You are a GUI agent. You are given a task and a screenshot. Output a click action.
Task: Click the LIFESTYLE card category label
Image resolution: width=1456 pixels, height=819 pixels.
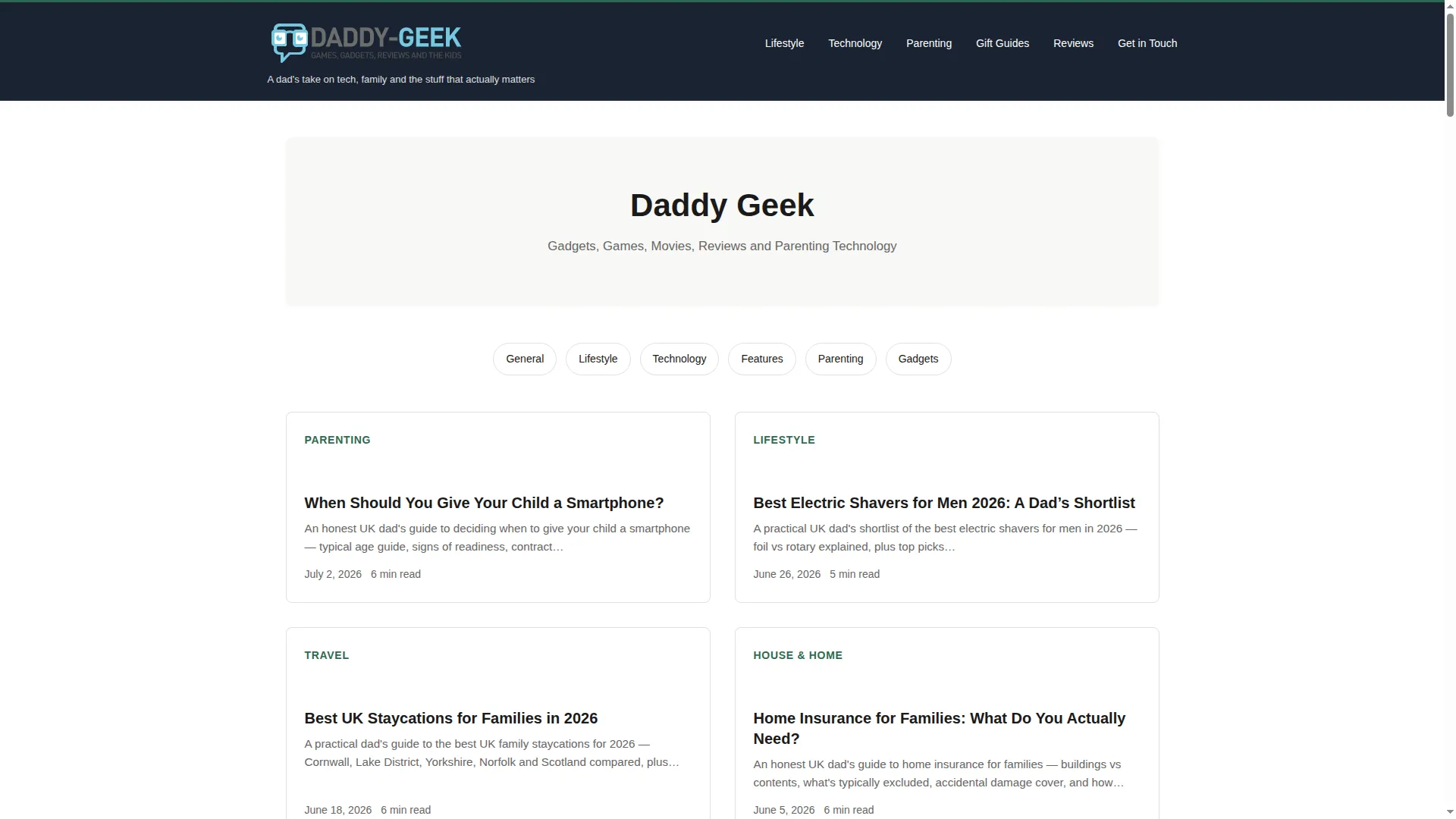(x=784, y=440)
